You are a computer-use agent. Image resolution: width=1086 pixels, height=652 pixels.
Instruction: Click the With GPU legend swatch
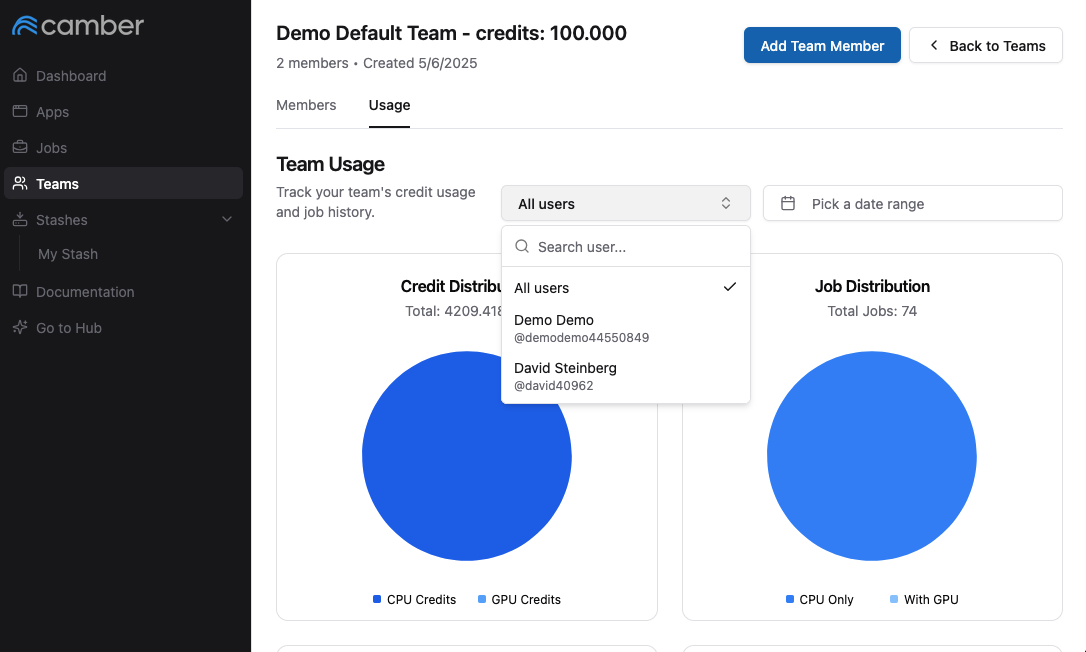(894, 599)
